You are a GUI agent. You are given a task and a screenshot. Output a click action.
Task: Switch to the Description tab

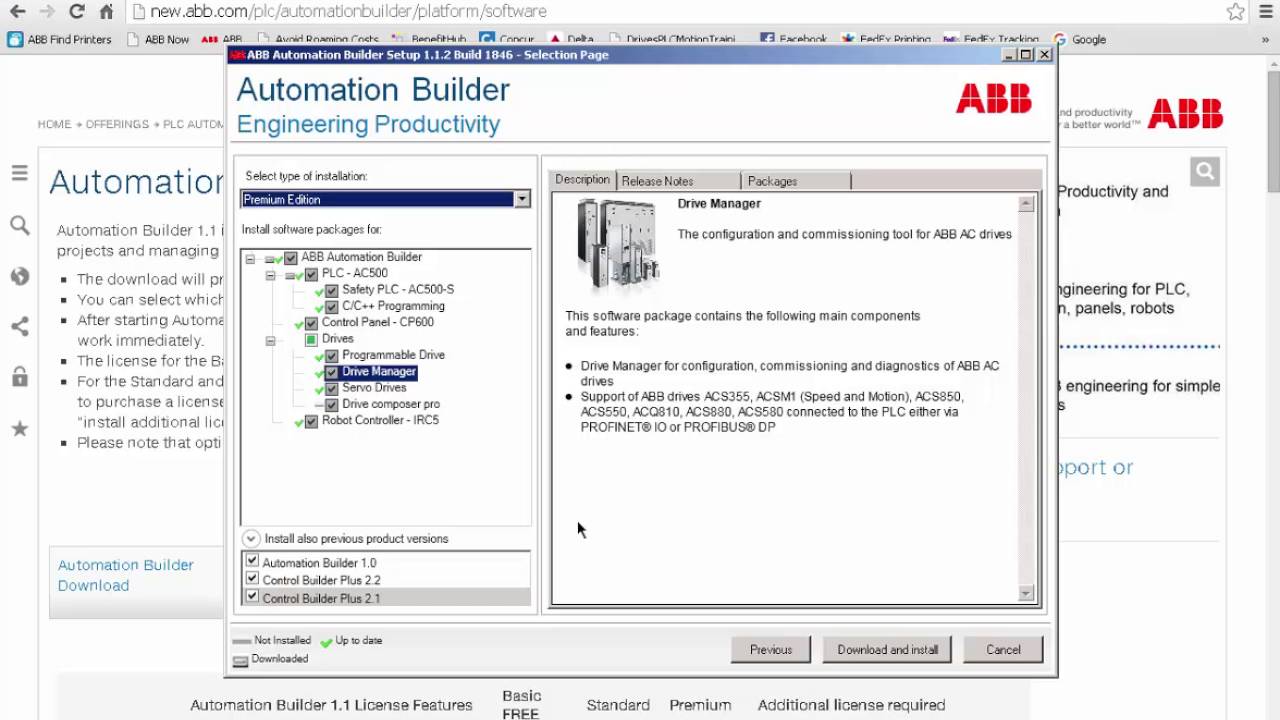pyautogui.click(x=582, y=180)
